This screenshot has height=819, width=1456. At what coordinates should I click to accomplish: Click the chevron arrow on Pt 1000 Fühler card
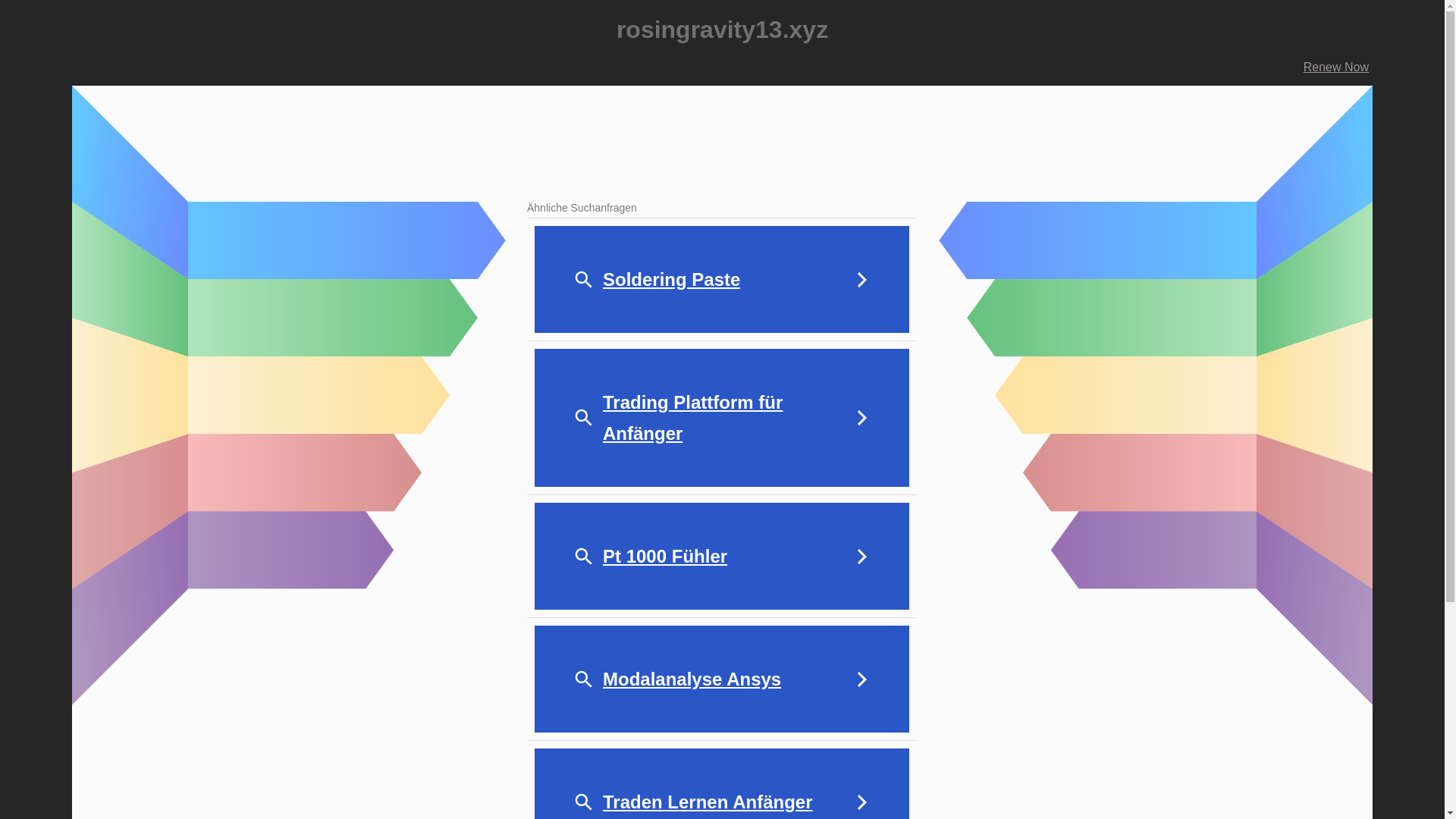[861, 557]
